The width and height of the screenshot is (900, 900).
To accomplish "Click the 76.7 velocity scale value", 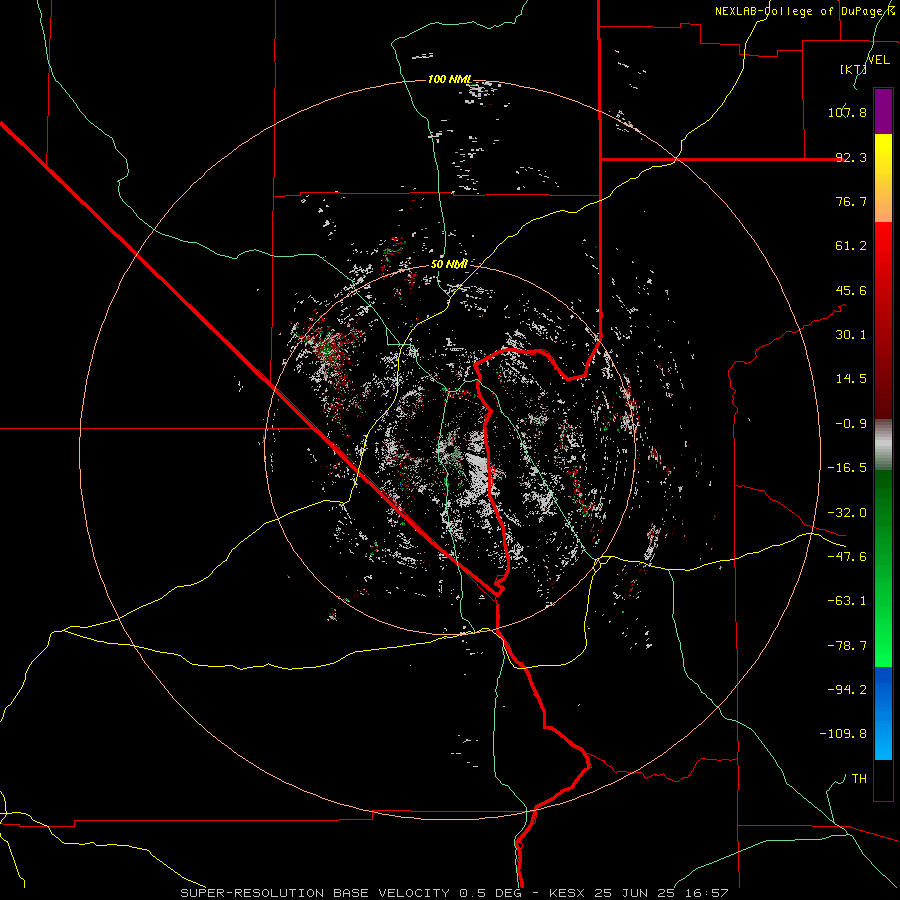I will point(851,201).
